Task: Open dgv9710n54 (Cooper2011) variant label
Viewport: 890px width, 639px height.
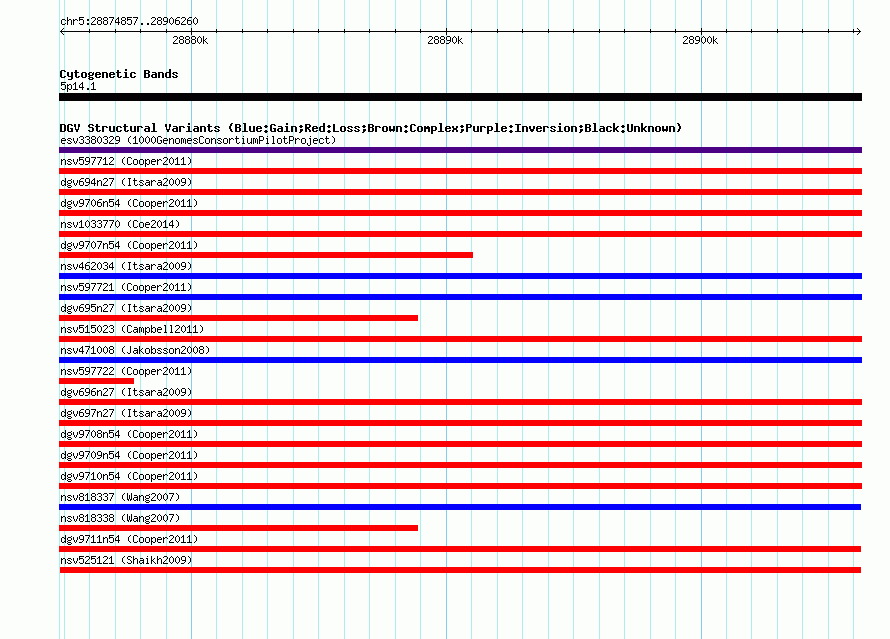Action: click(x=129, y=476)
